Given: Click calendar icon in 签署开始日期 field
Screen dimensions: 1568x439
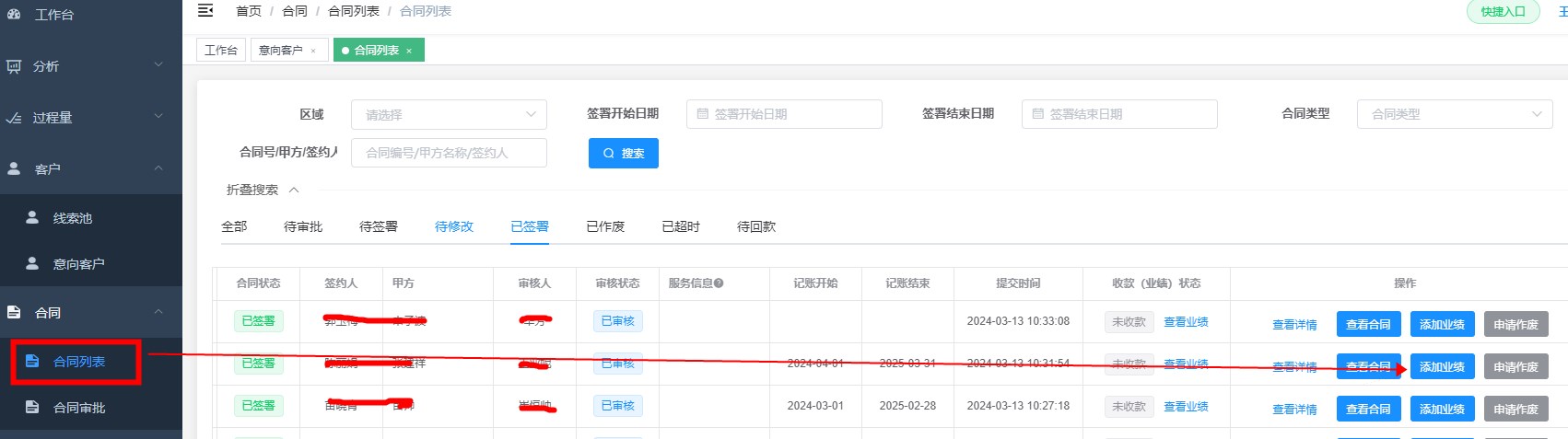Looking at the screenshot, I should click(703, 114).
